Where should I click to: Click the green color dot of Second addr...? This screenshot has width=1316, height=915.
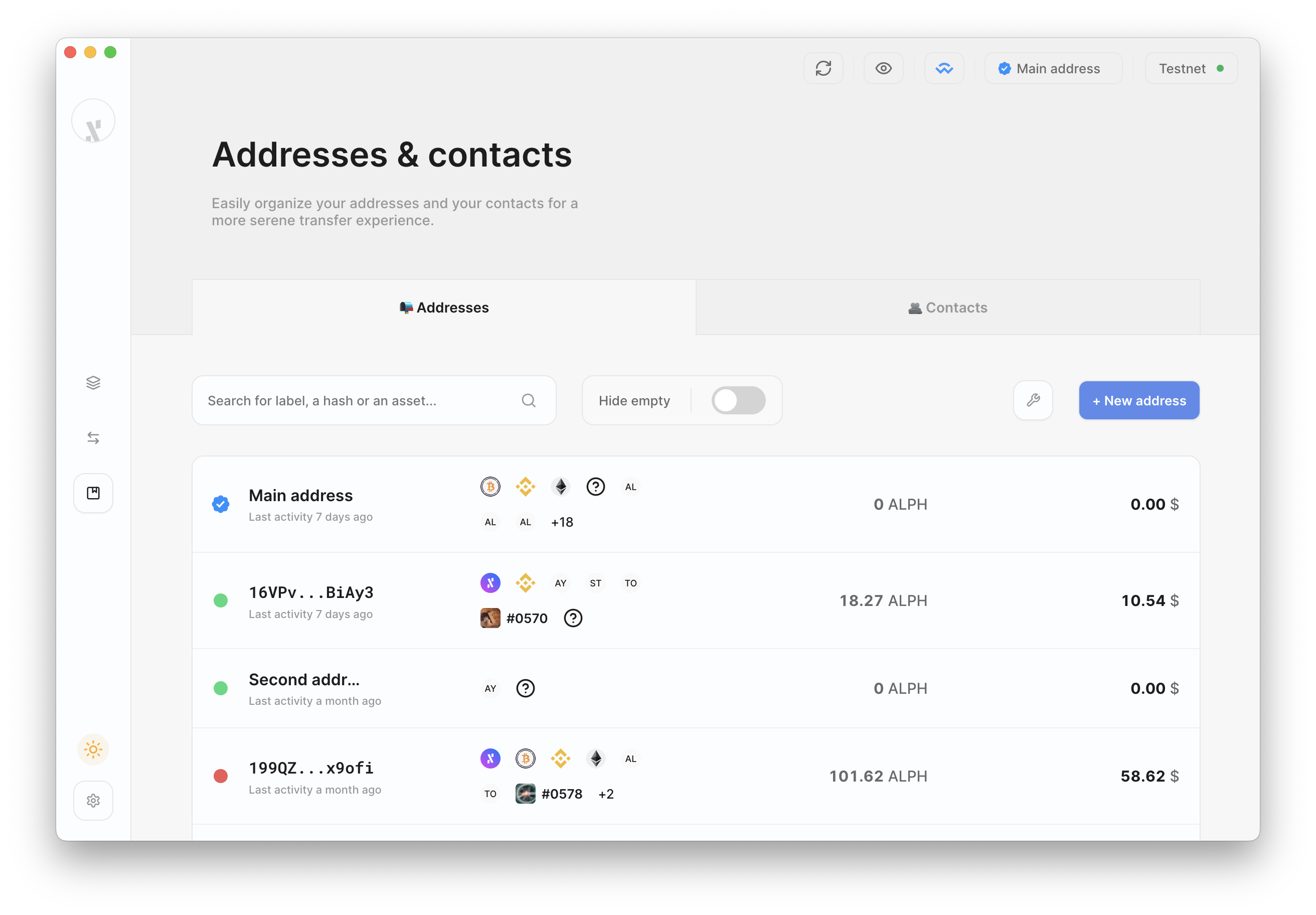pyautogui.click(x=221, y=689)
